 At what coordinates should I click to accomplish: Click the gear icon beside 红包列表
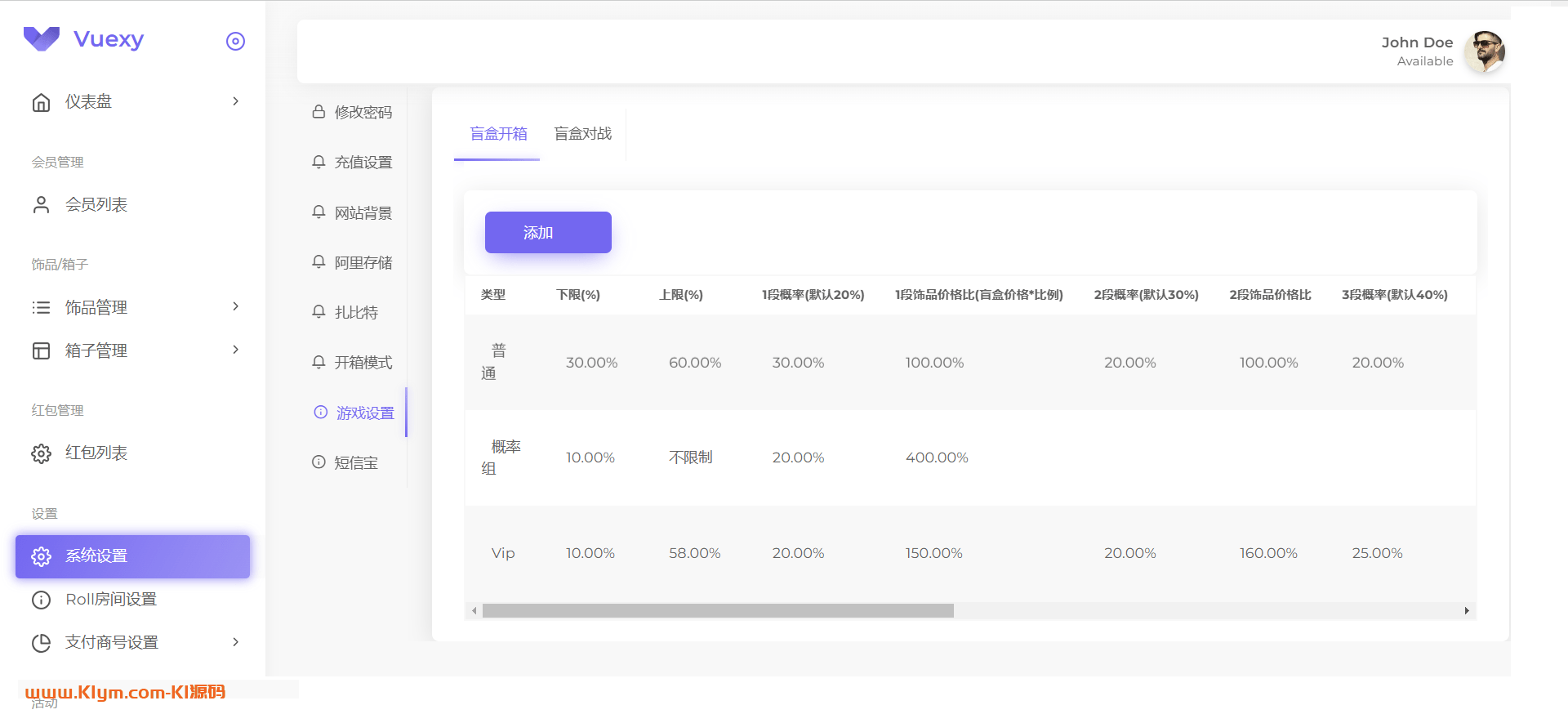(x=41, y=453)
